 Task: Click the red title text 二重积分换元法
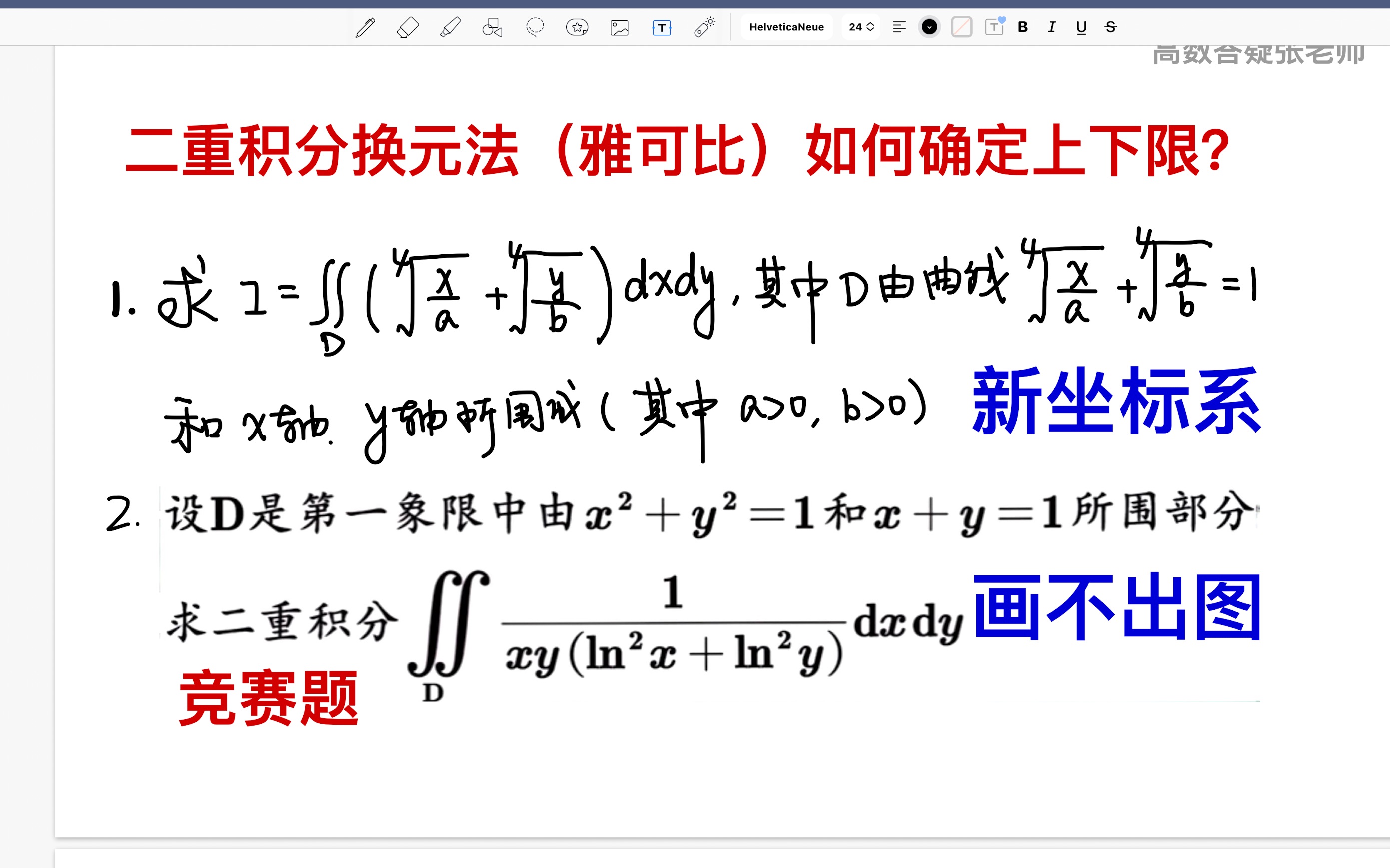click(322, 150)
